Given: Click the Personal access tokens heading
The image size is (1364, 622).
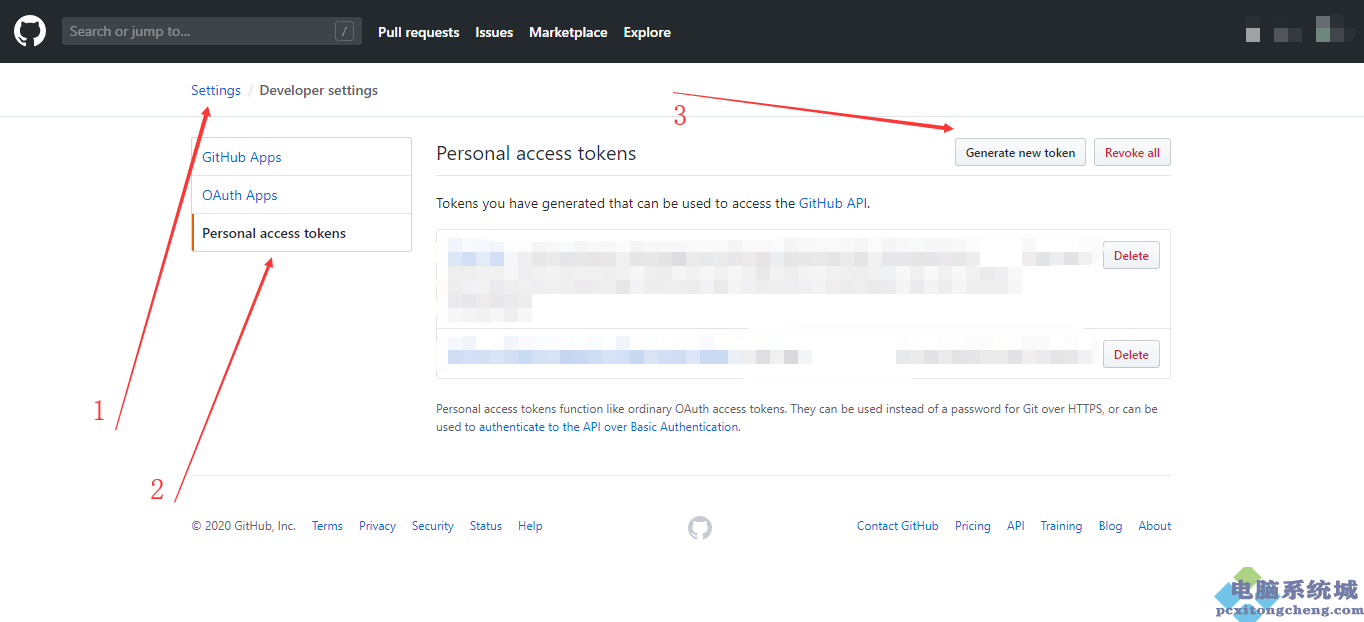Looking at the screenshot, I should 536,153.
